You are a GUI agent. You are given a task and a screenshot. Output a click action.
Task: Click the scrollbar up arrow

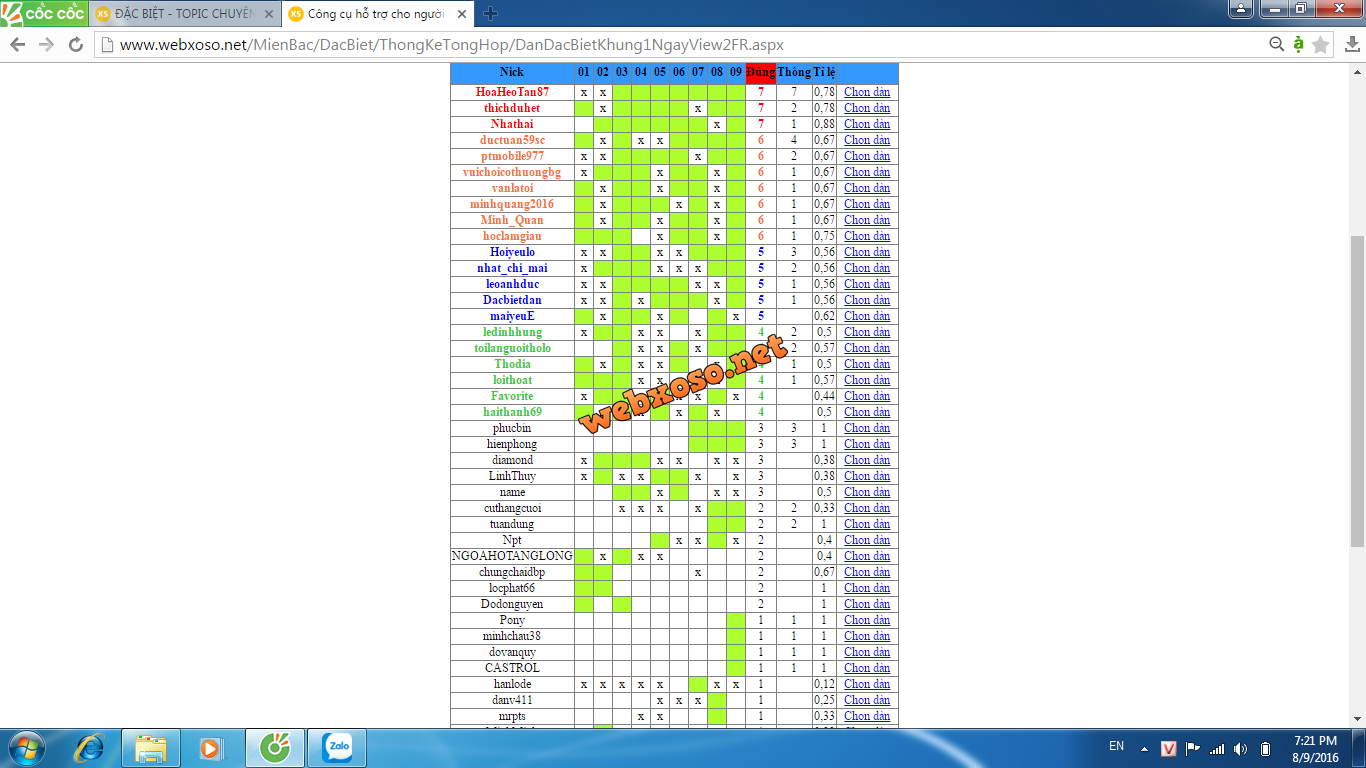click(x=1357, y=71)
